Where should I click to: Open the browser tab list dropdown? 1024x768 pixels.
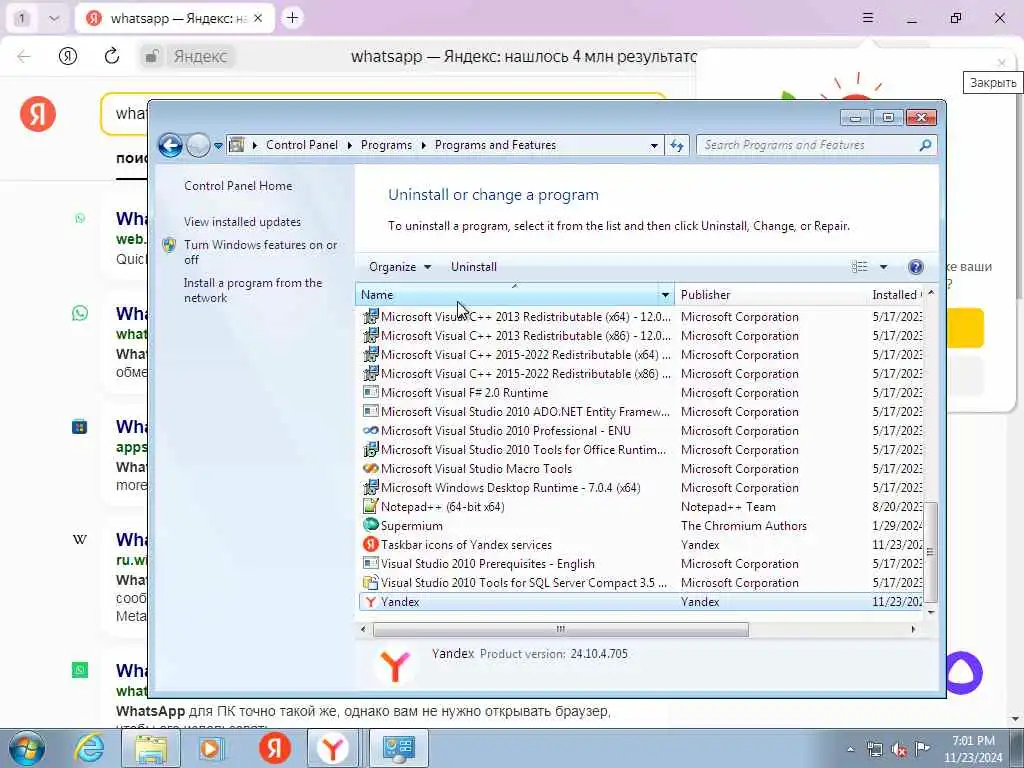pos(54,18)
